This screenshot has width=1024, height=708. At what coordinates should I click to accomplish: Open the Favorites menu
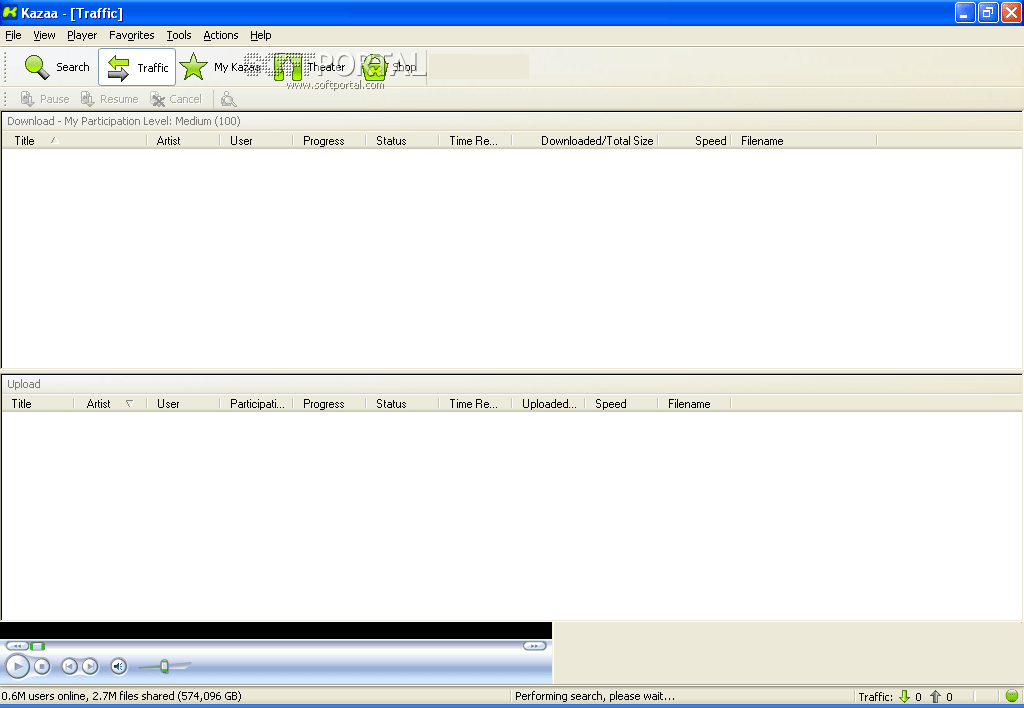click(131, 35)
